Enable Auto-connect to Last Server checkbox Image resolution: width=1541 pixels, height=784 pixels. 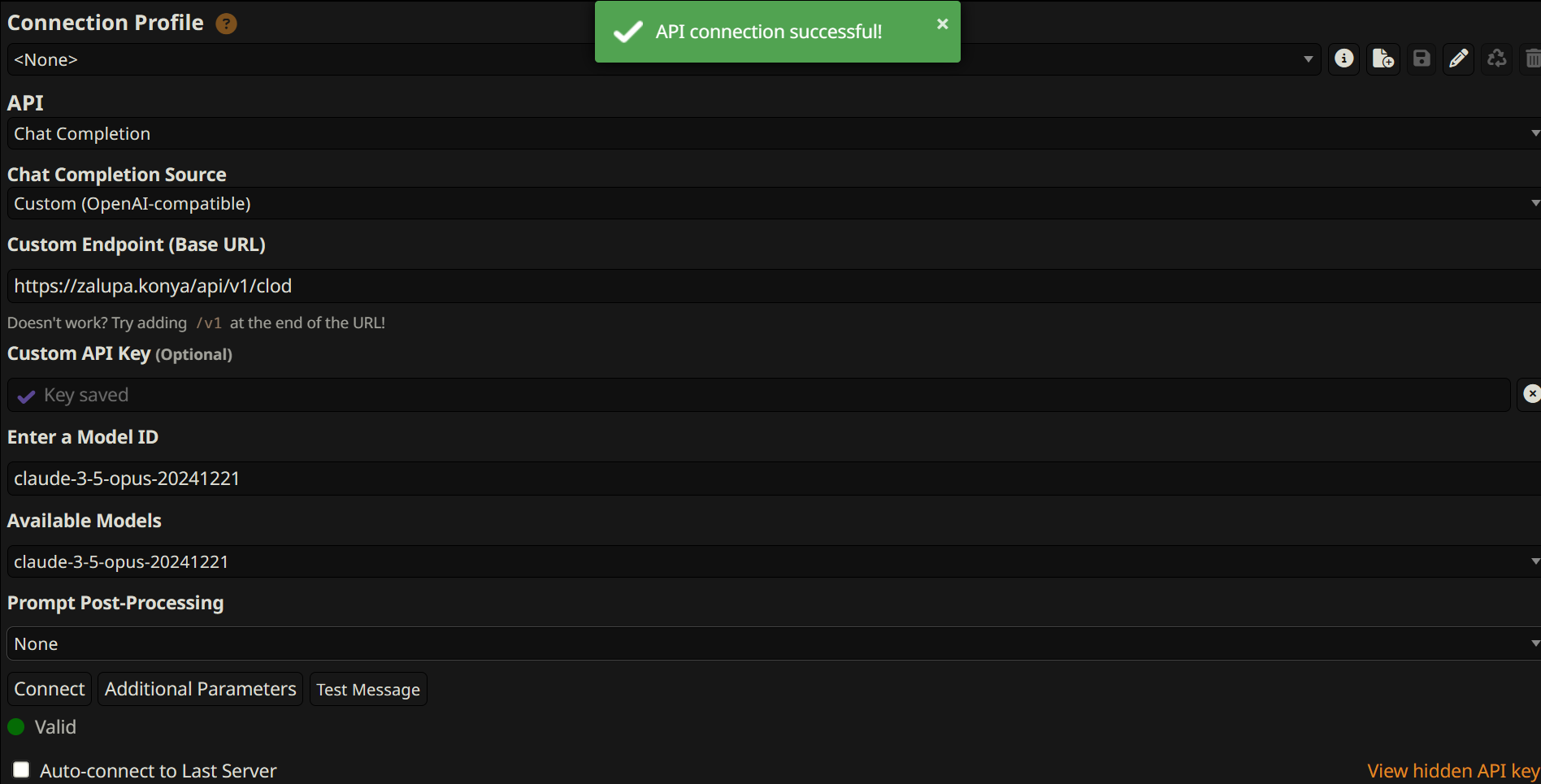coord(21,769)
